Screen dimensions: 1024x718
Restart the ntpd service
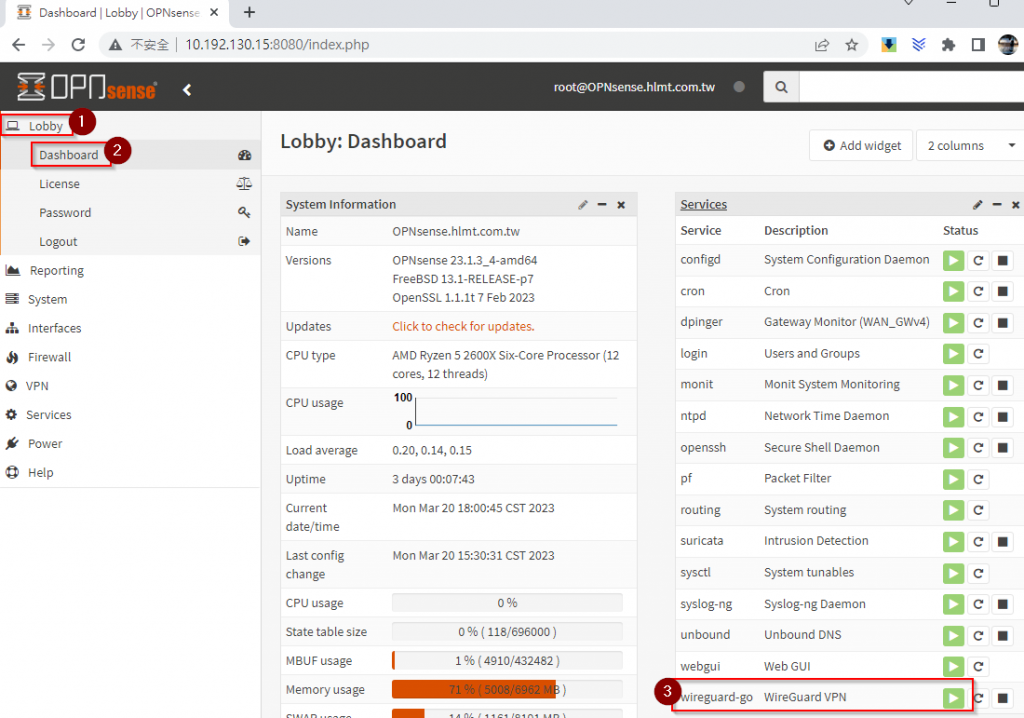tap(978, 417)
